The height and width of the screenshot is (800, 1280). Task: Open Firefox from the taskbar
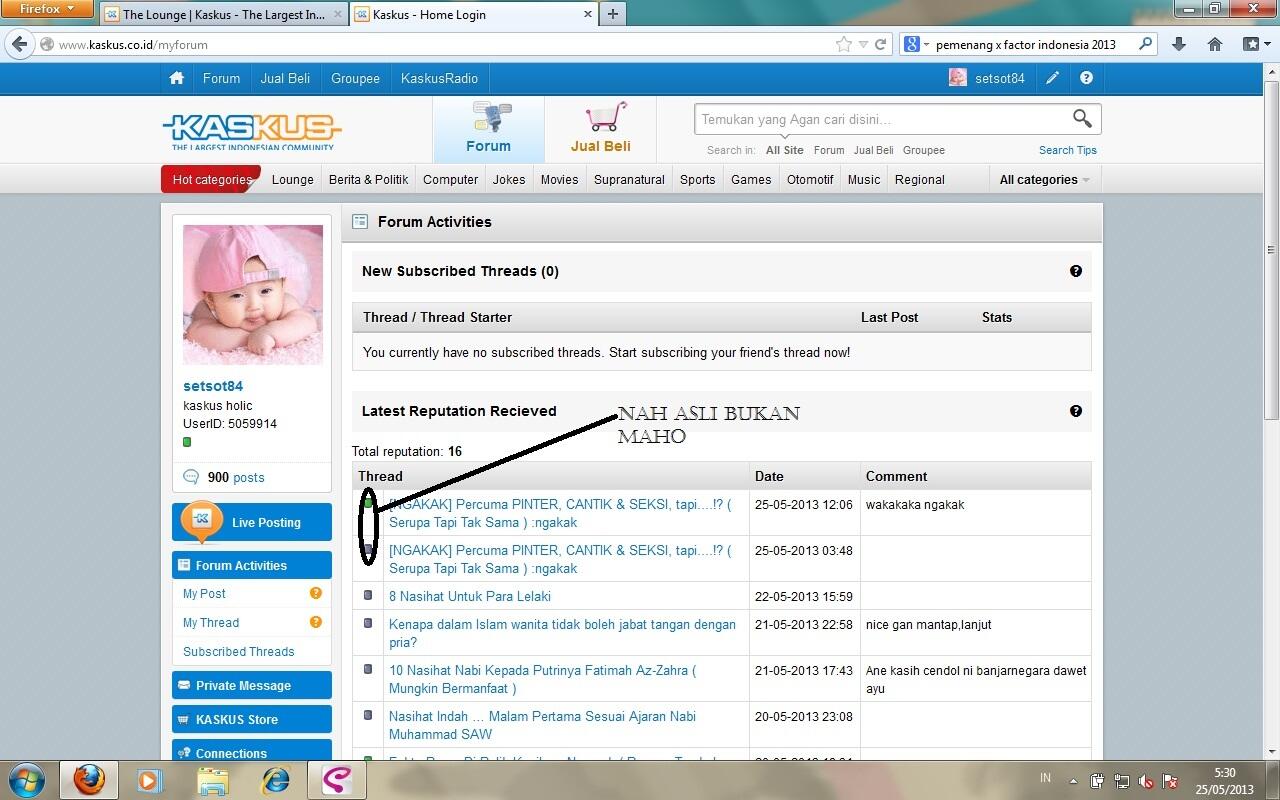pyautogui.click(x=88, y=780)
